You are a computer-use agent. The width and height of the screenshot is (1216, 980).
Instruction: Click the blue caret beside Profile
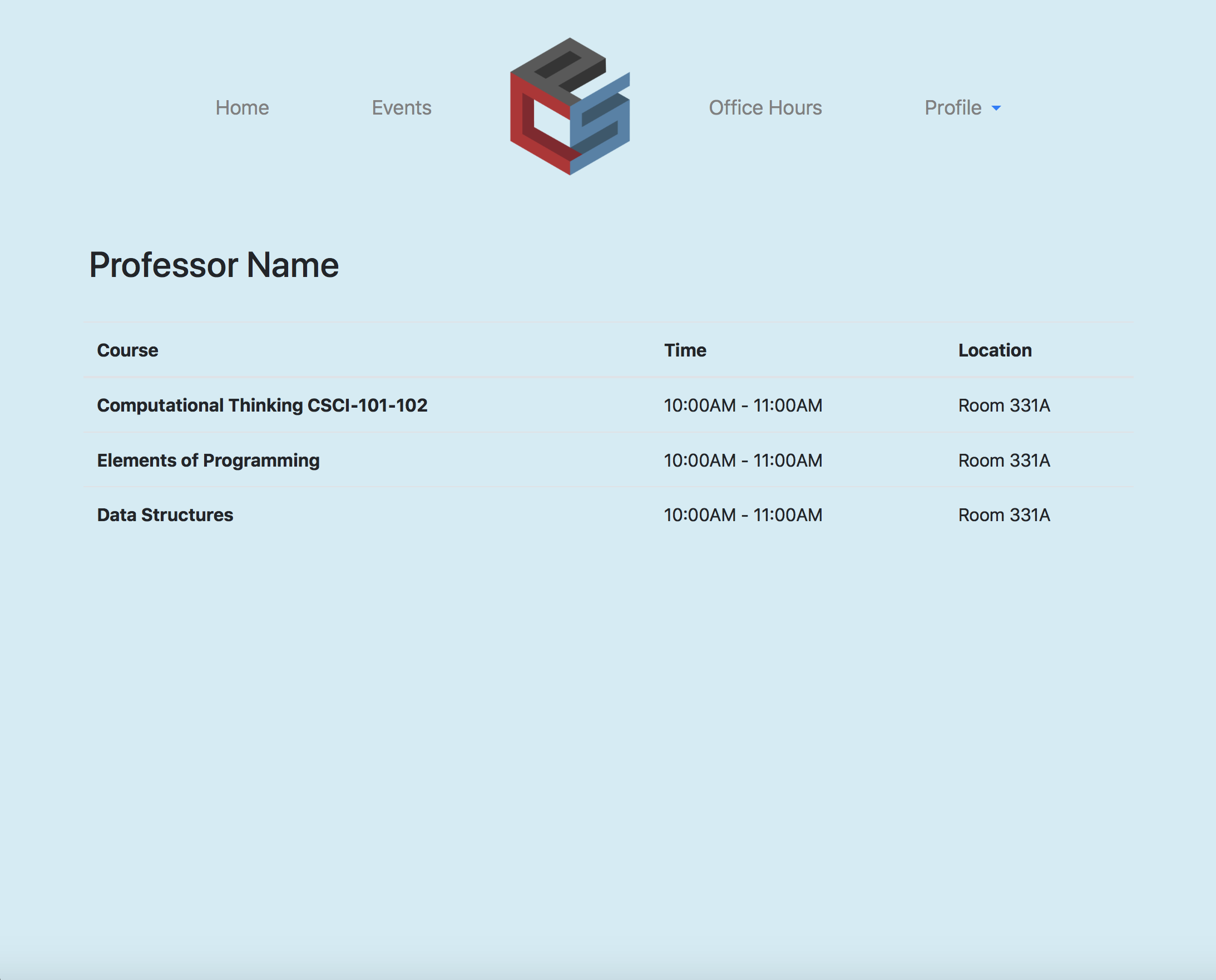(996, 108)
